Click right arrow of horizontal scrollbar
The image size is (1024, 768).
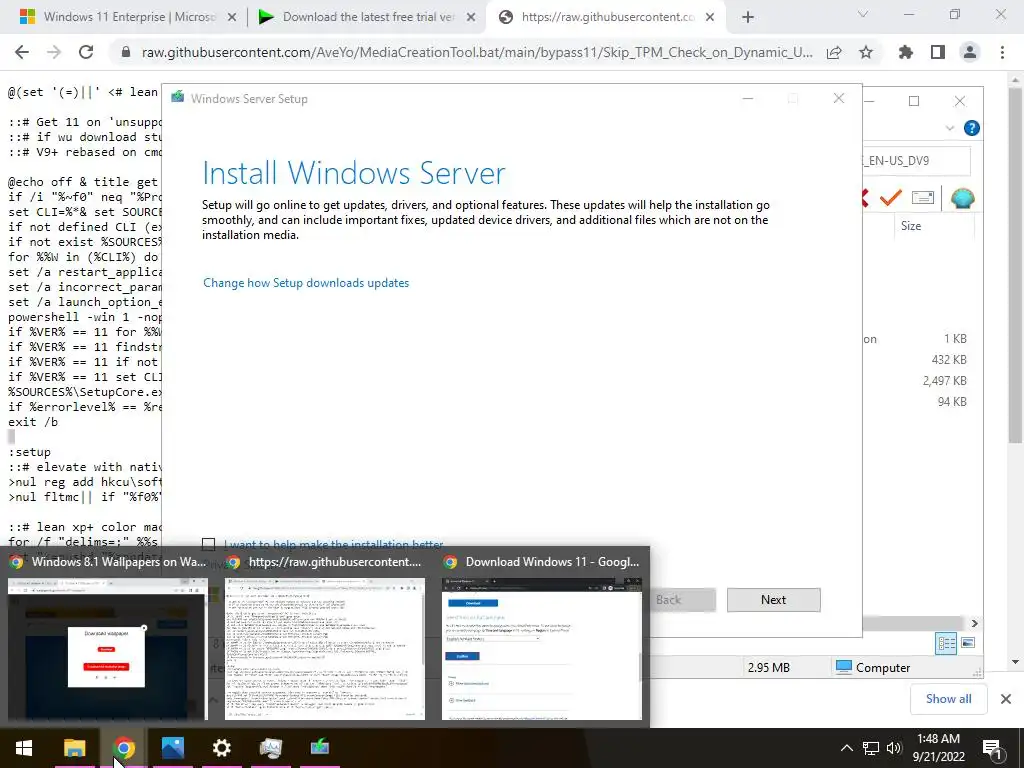pos(974,623)
